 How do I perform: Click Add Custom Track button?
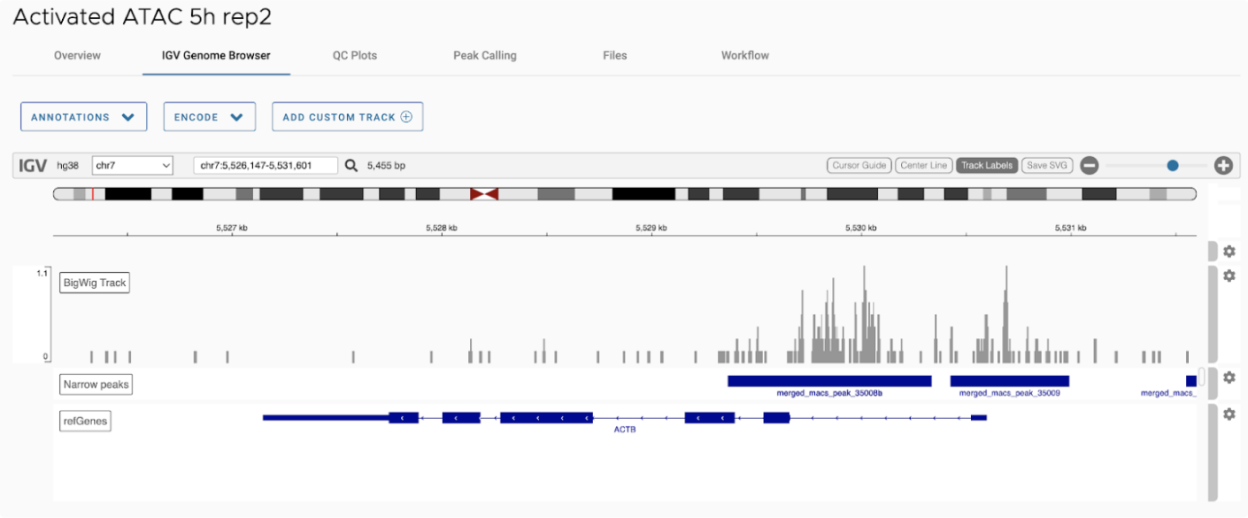coord(347,117)
